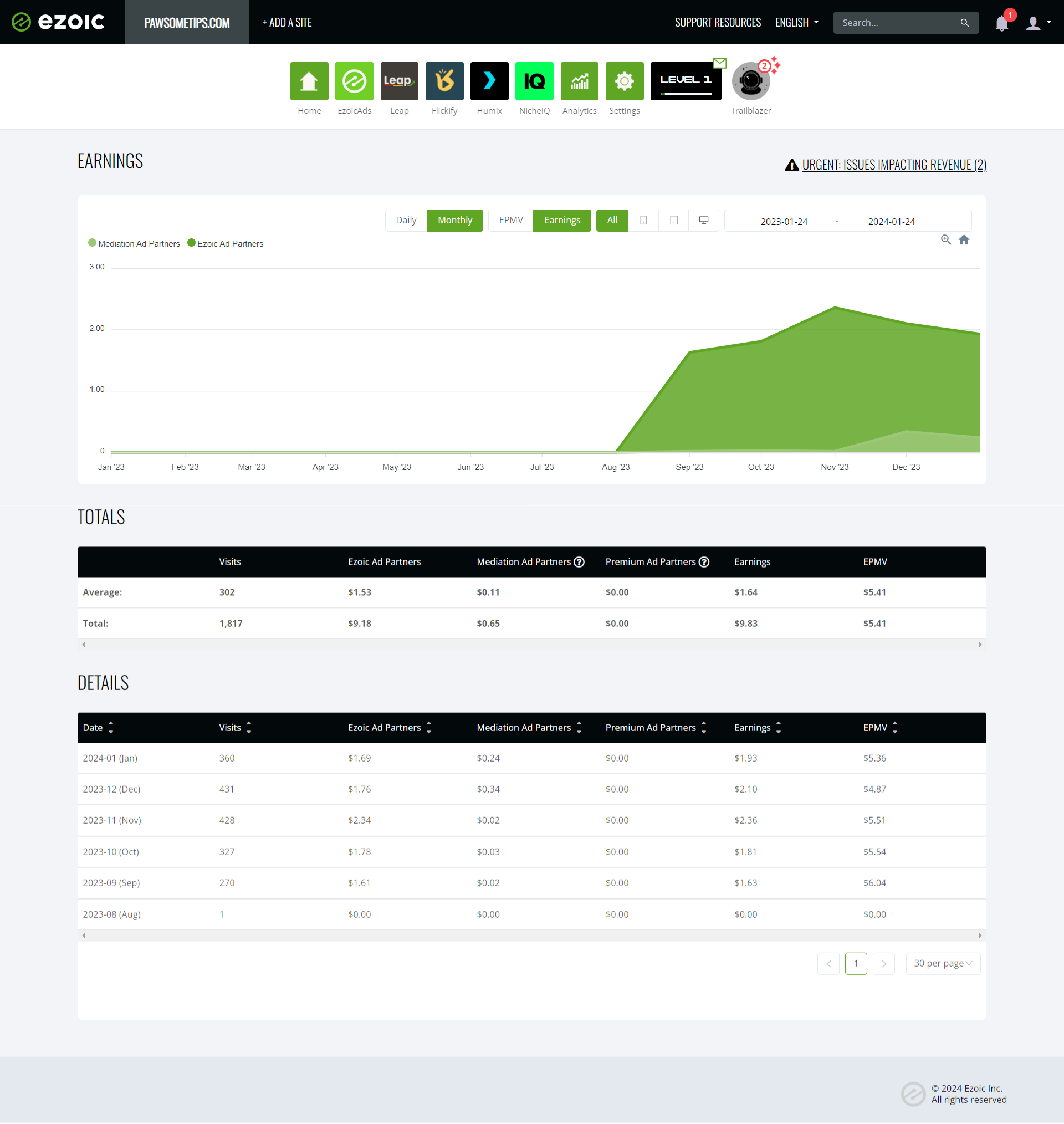Open the Humix icon

[489, 81]
